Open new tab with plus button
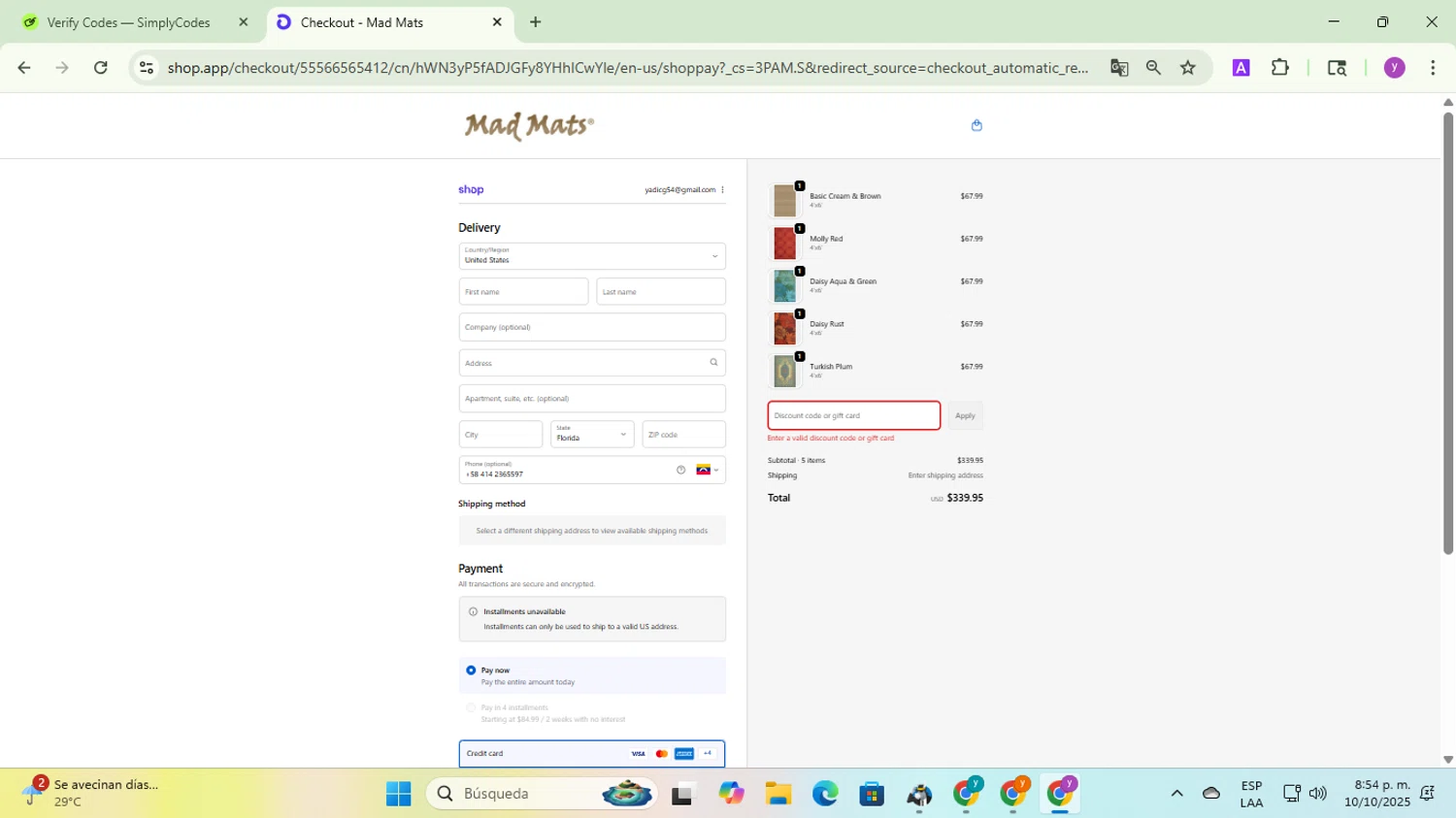The image size is (1456, 818). coord(535,21)
